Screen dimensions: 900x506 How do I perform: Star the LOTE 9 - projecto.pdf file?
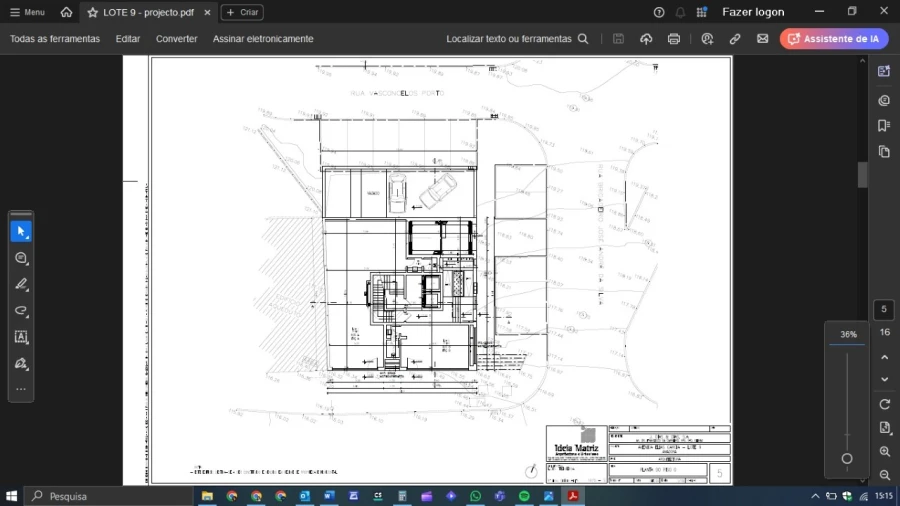pos(93,12)
